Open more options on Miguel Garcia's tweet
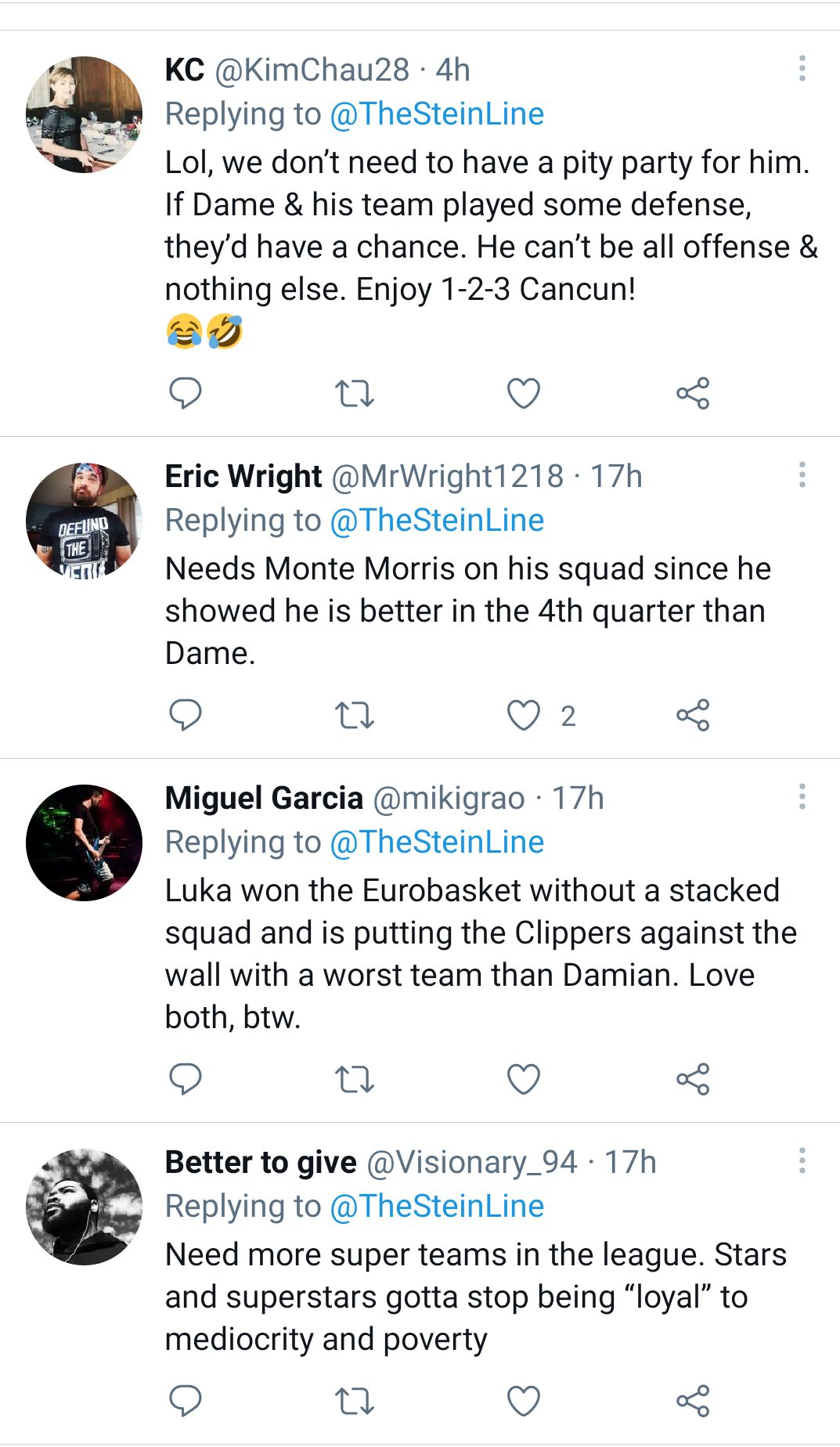 pos(802,797)
